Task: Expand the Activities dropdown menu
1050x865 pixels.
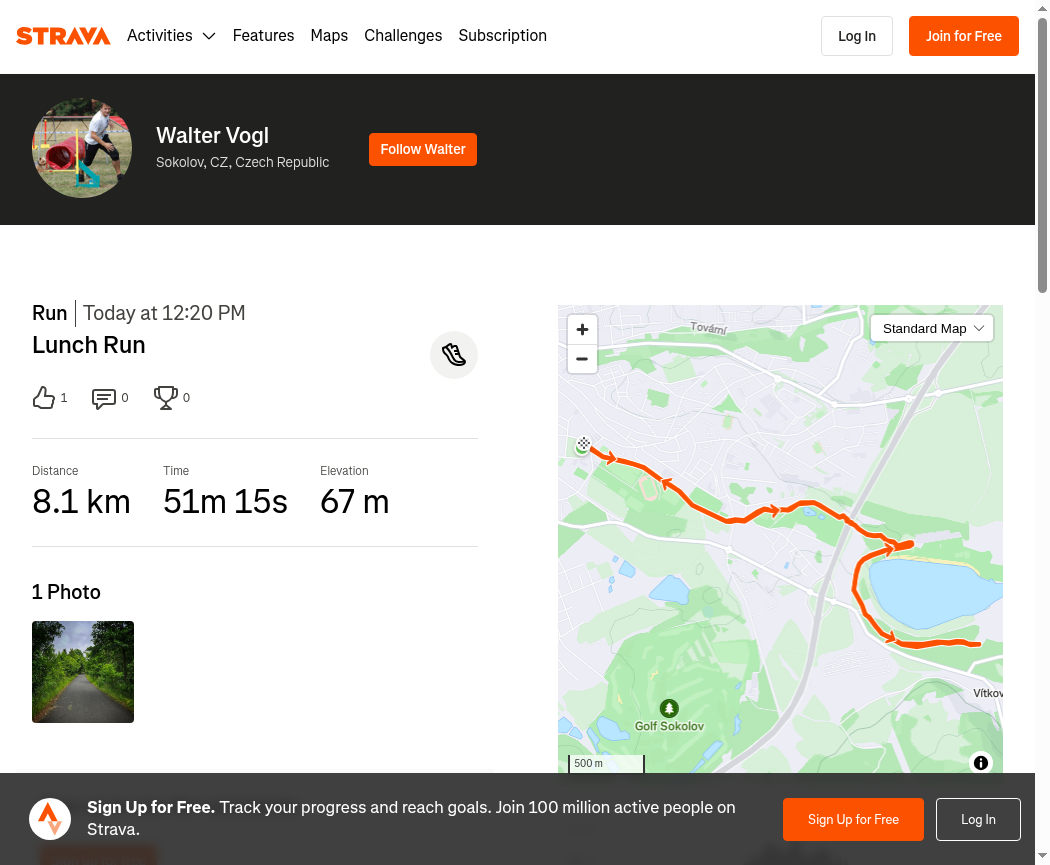Action: (x=171, y=35)
